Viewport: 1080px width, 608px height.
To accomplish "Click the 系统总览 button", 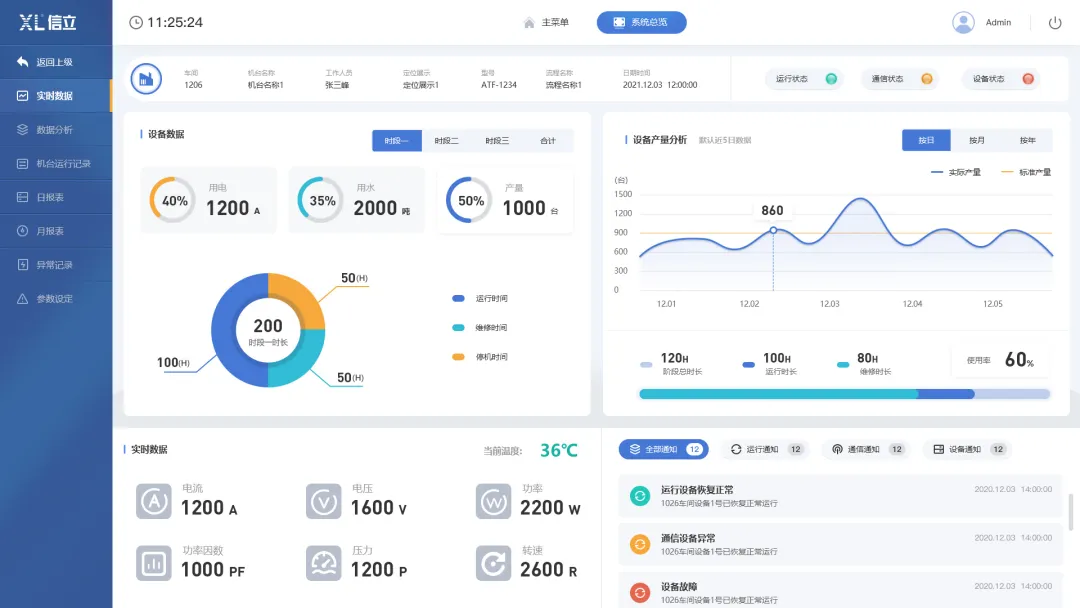I will [x=641, y=22].
